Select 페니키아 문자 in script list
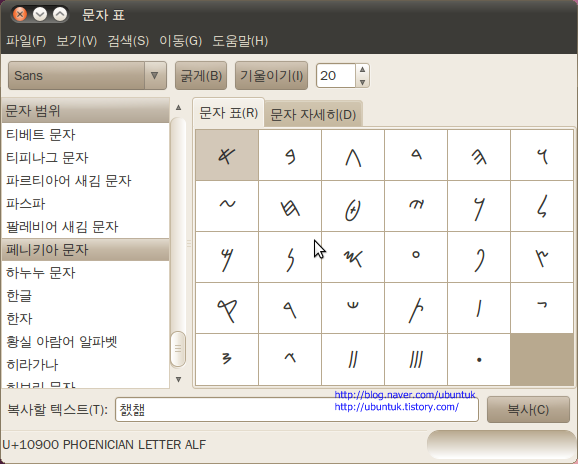This screenshot has width=578, height=464. [86, 250]
